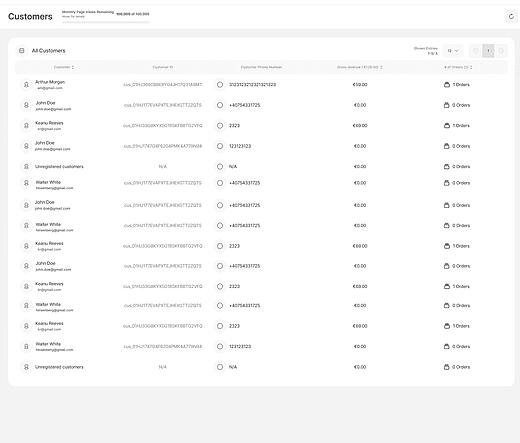The width and height of the screenshot is (520, 443).
Task: Click the Customers page title
Action: point(30,16)
